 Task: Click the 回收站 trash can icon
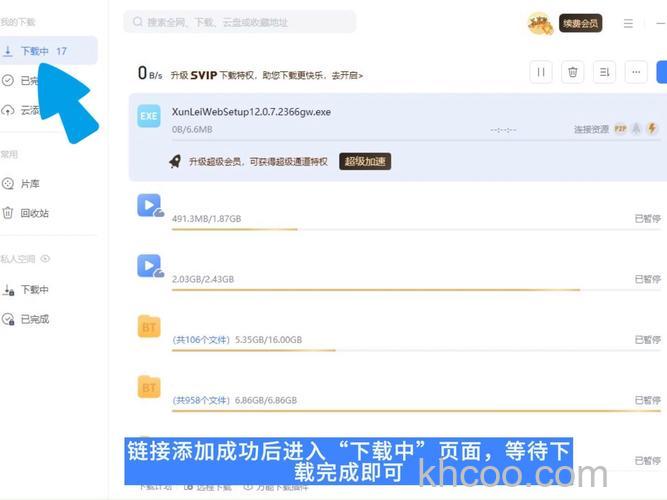point(8,213)
